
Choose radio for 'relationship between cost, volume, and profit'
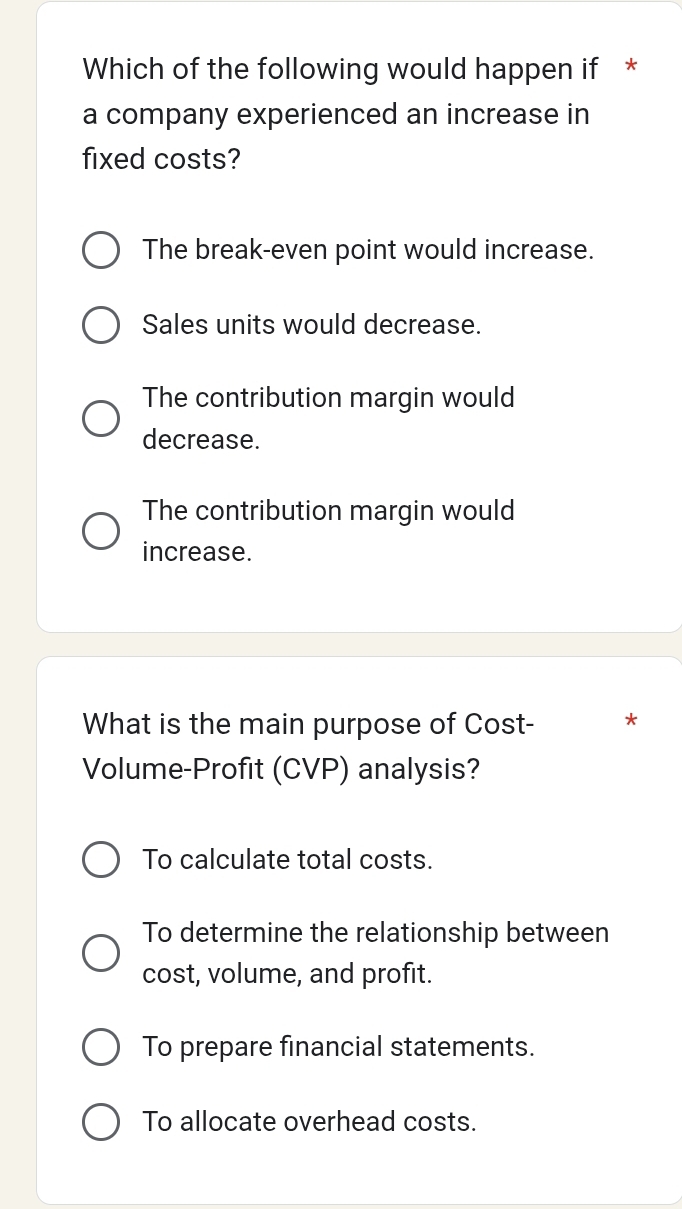point(100,954)
